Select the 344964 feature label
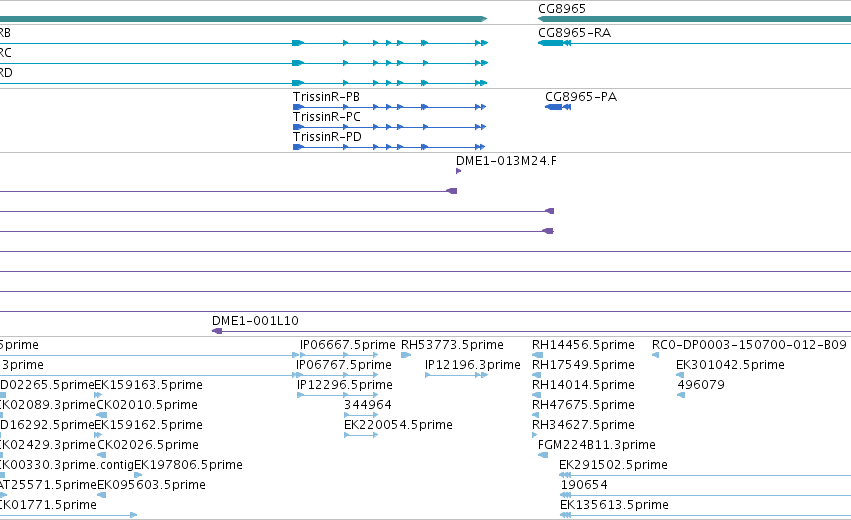 [367, 405]
